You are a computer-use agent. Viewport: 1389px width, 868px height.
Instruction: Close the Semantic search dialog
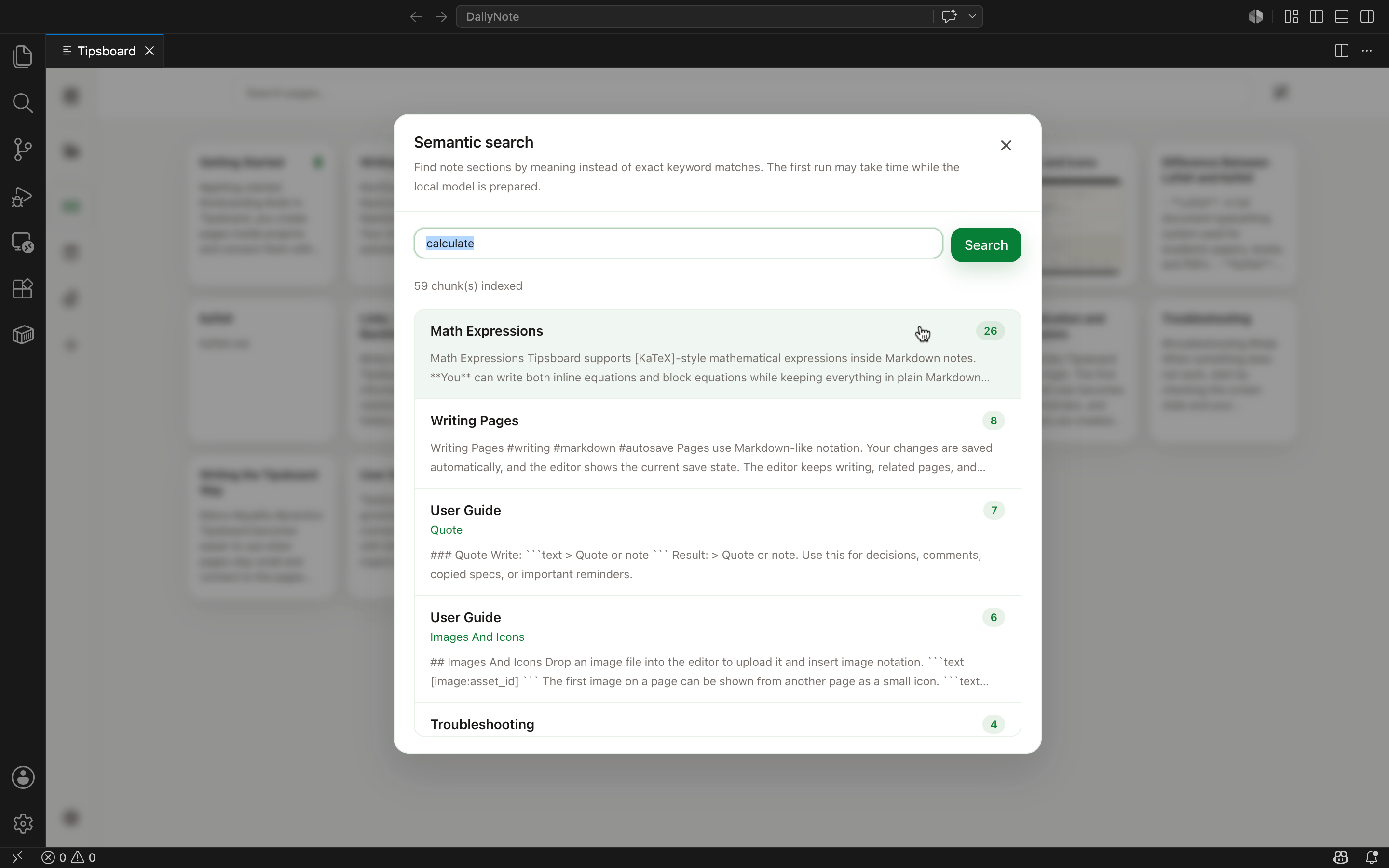pyautogui.click(x=1006, y=145)
